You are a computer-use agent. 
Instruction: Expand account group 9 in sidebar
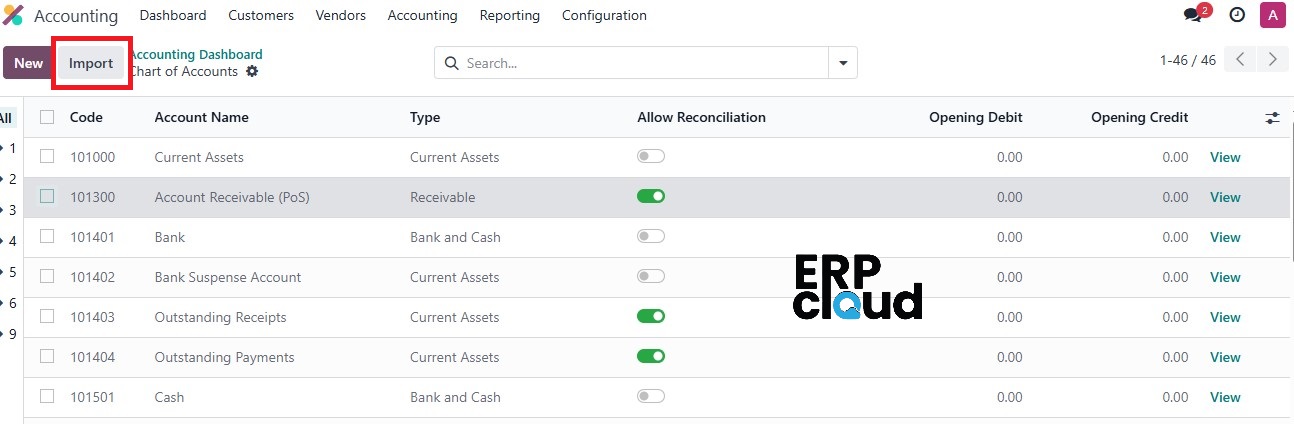pos(8,334)
